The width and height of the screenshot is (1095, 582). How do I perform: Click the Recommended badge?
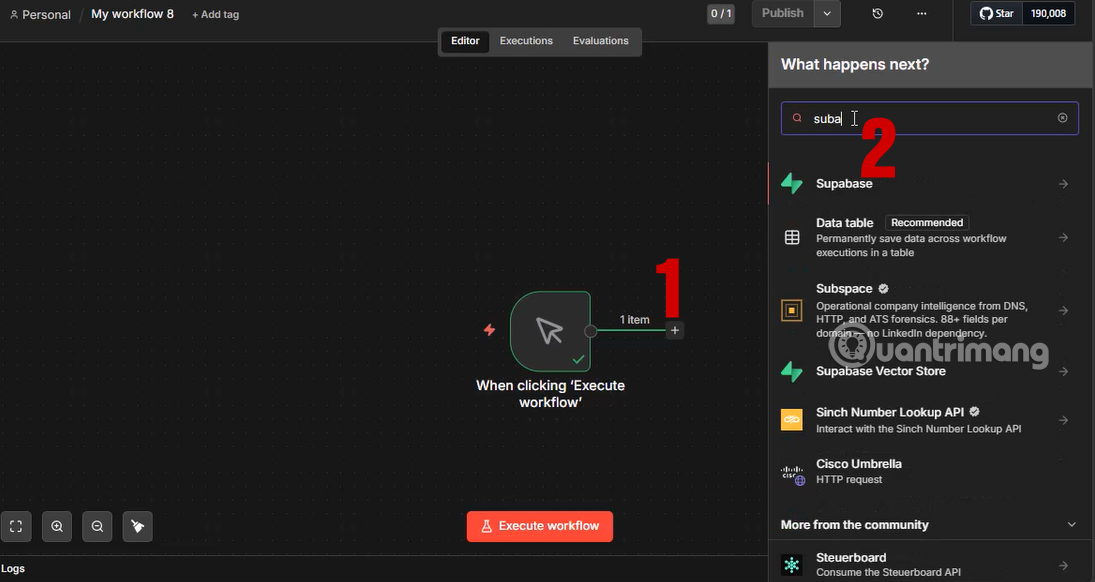tap(927, 222)
